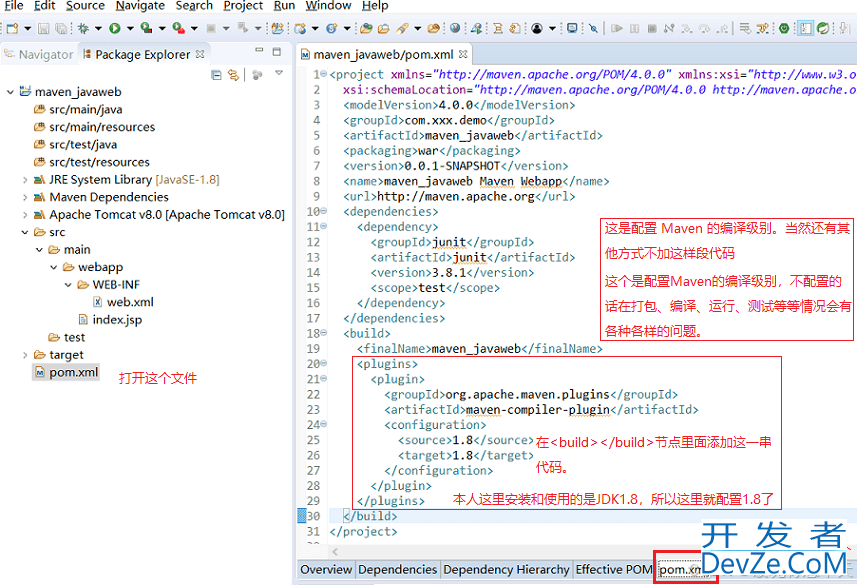The height and width of the screenshot is (585, 857).
Task: Switch to the Overview tab
Action: (x=326, y=569)
